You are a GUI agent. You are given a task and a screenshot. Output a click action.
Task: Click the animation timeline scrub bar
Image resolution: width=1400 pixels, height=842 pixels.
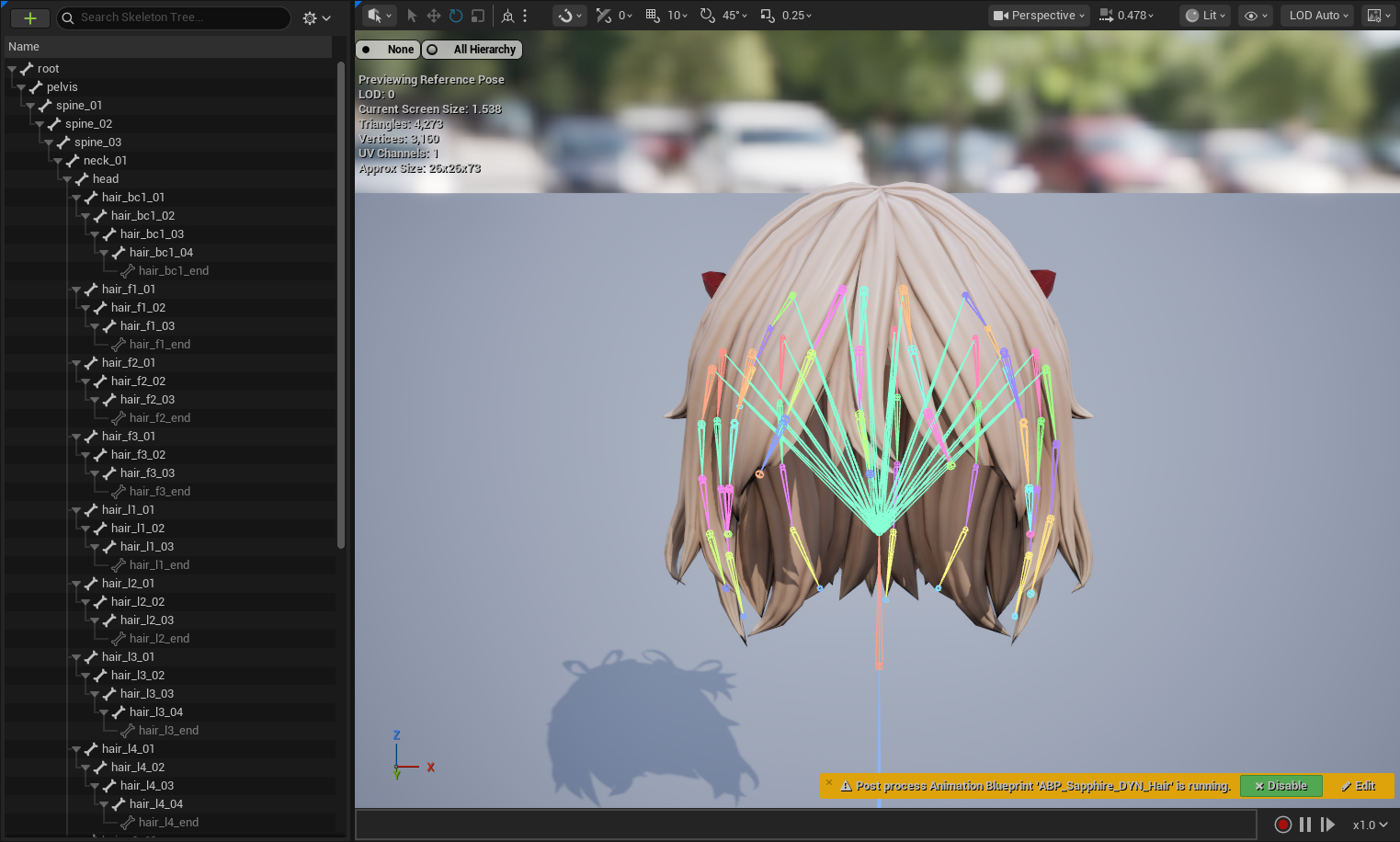pos(805,825)
